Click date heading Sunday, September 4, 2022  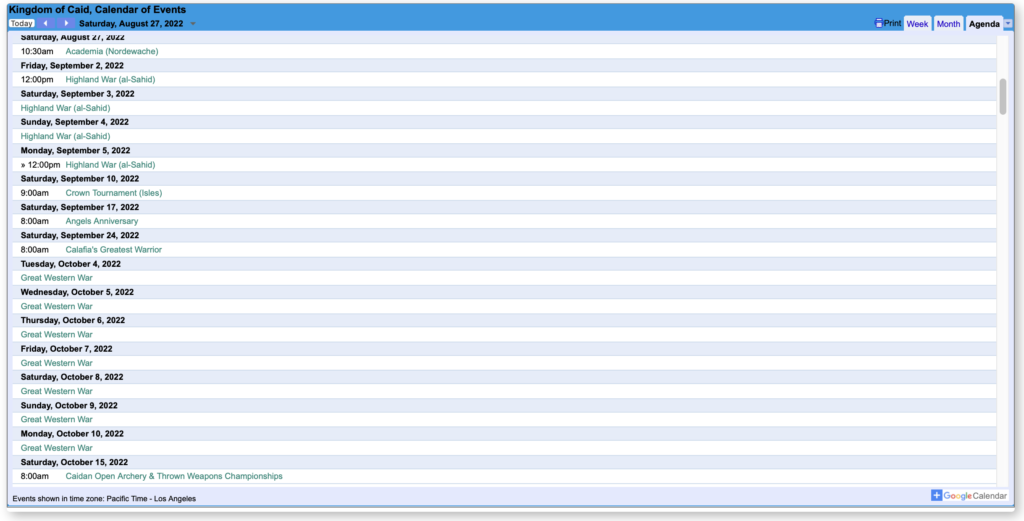point(74,122)
